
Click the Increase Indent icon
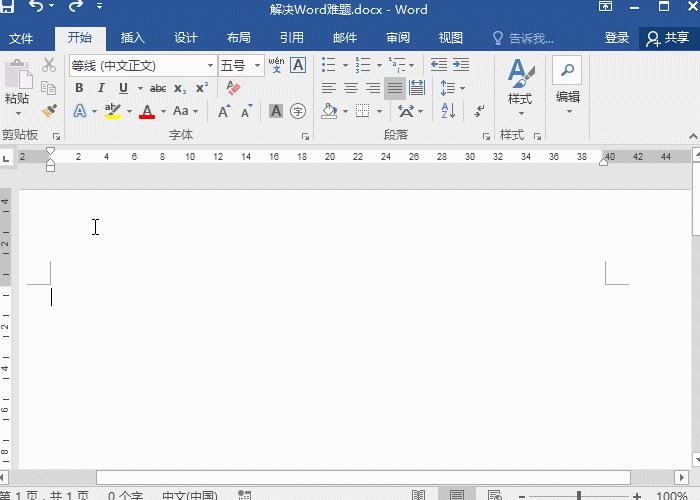pos(461,65)
